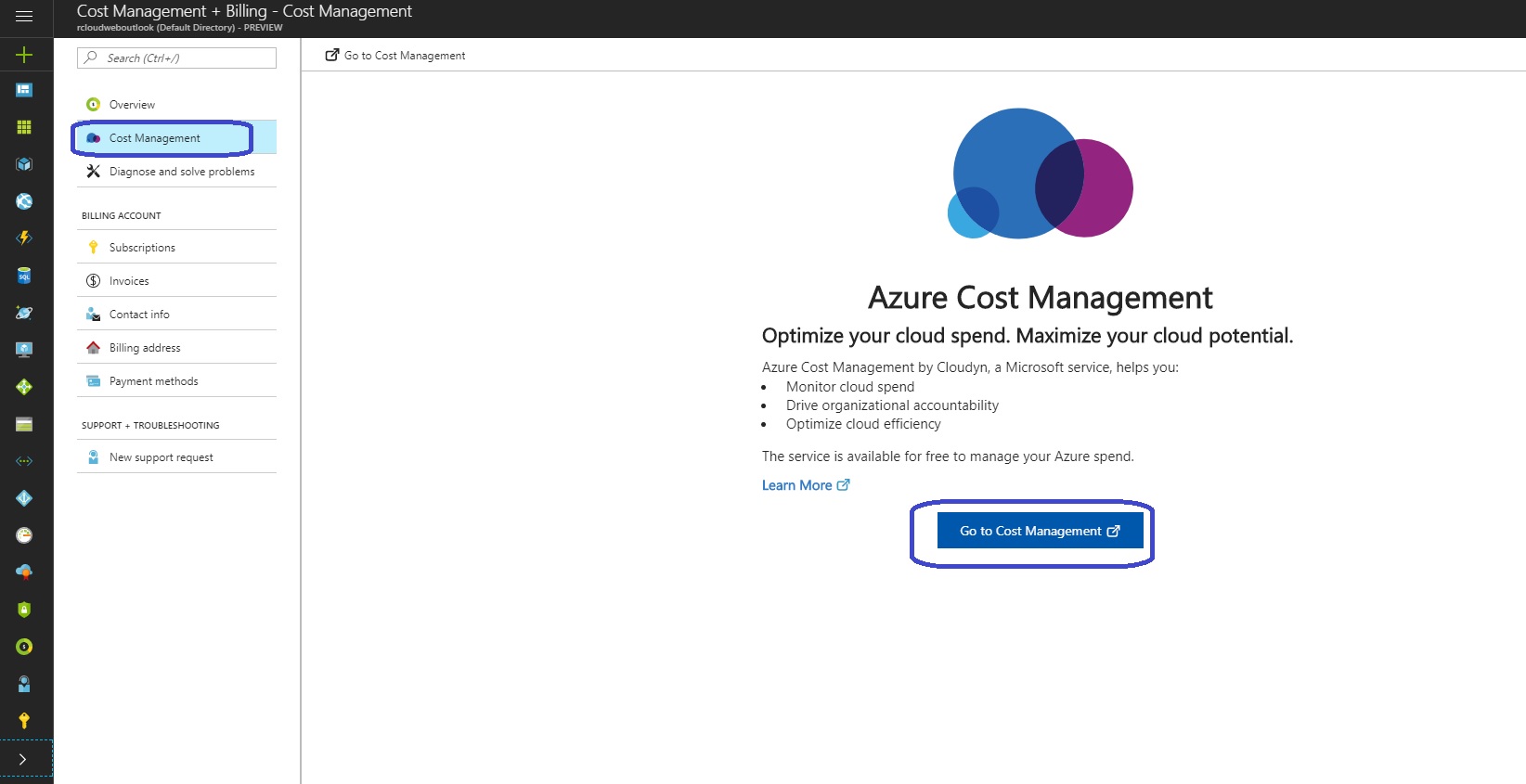Open the App Services globe icon
1526x784 pixels.
point(24,201)
